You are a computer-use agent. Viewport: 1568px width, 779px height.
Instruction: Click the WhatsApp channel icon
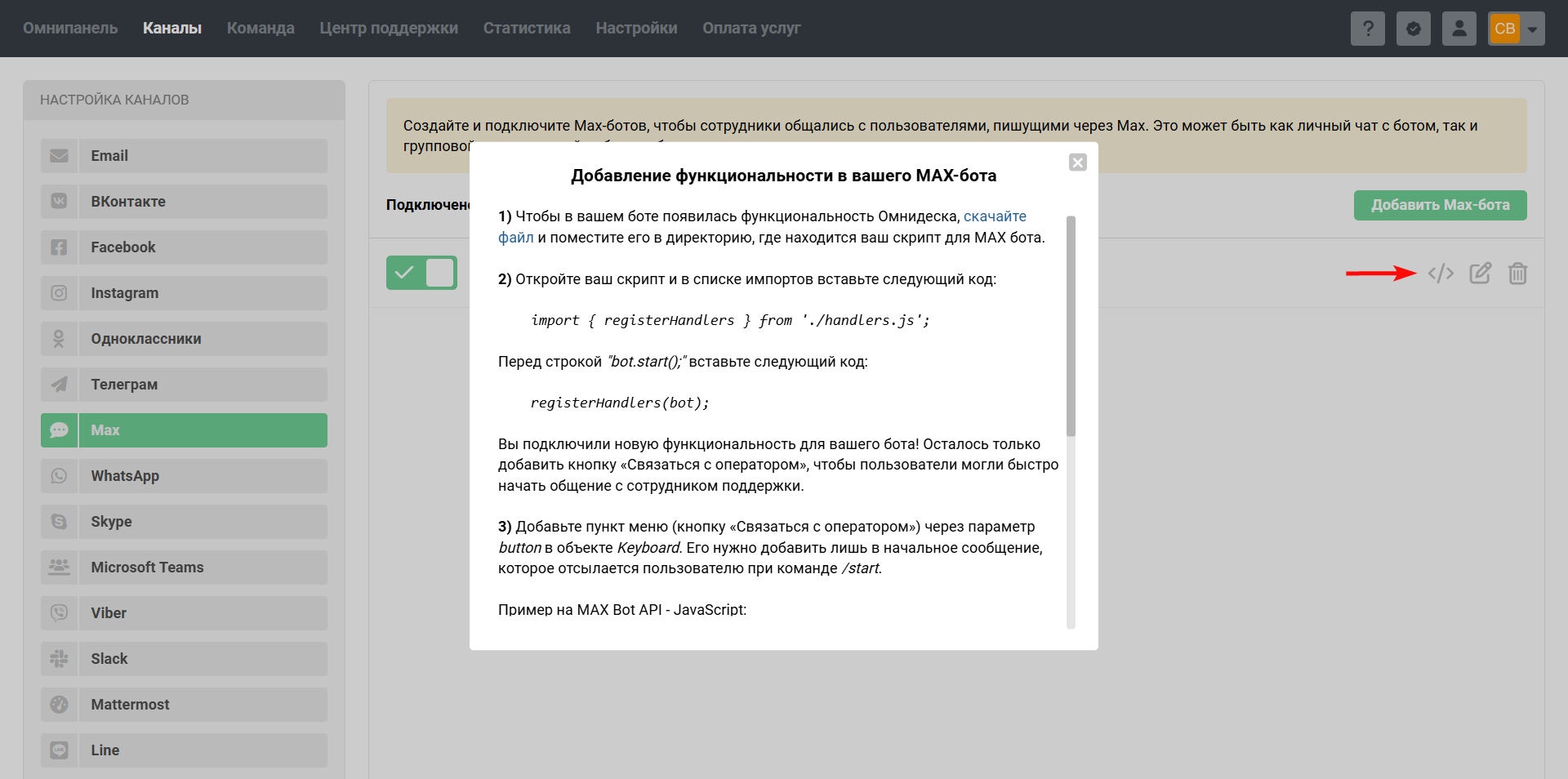coord(60,476)
